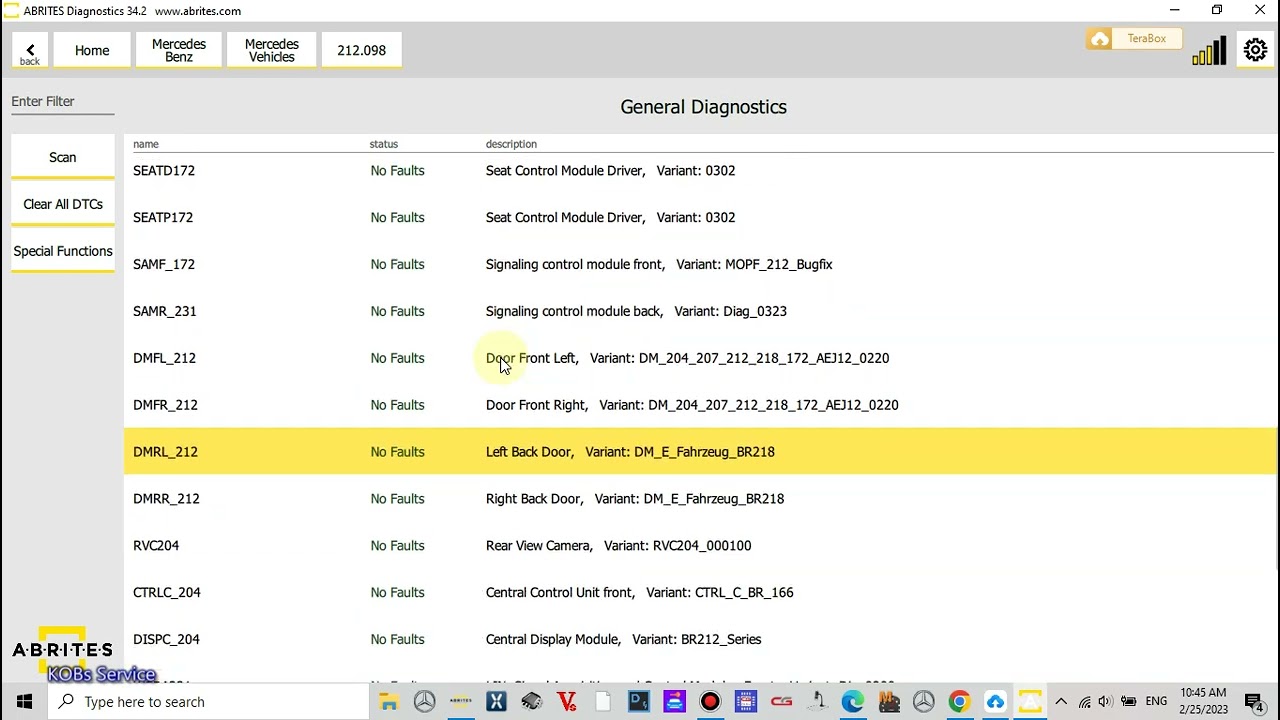
Task: Check the yellow signal strength bars icon
Action: point(1209,52)
